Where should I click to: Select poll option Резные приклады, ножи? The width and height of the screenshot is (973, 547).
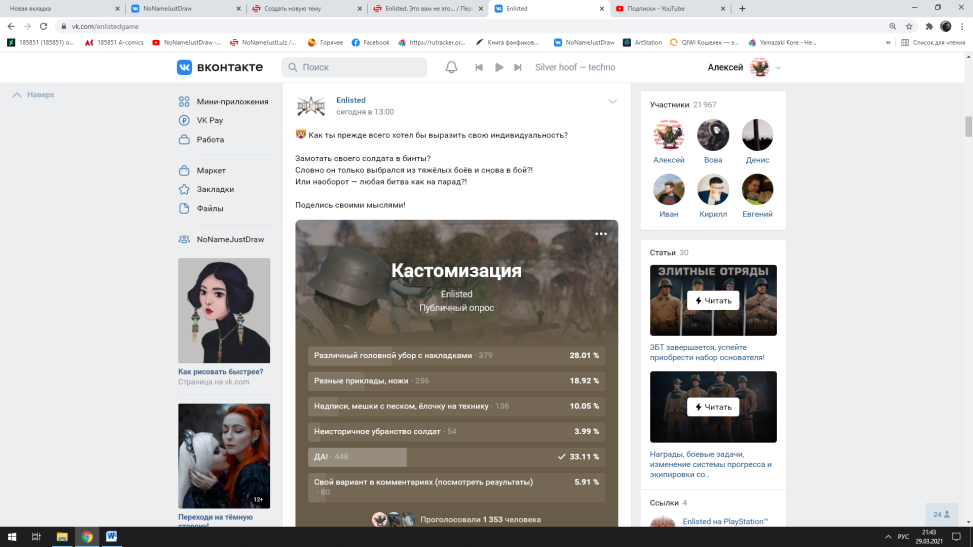click(x=456, y=381)
